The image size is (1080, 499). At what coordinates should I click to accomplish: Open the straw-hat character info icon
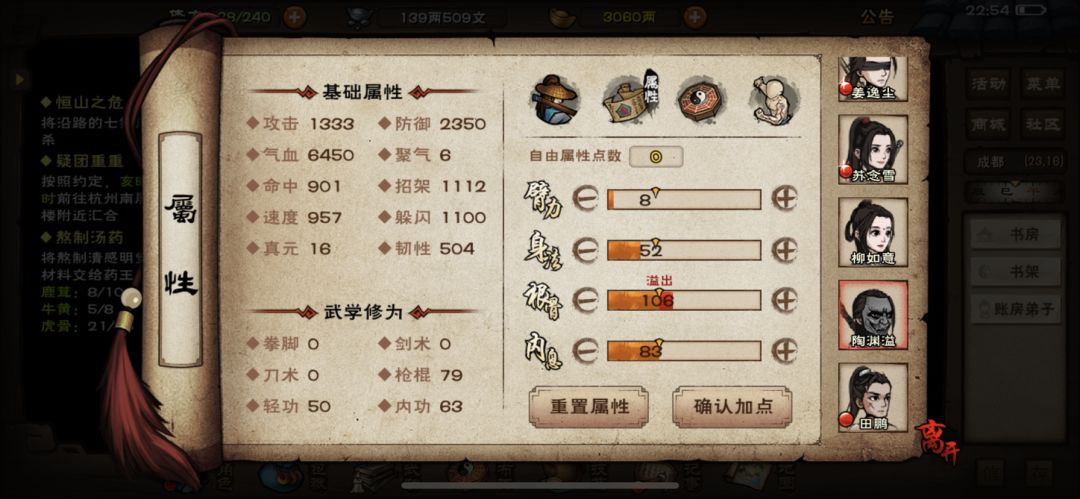tap(555, 99)
